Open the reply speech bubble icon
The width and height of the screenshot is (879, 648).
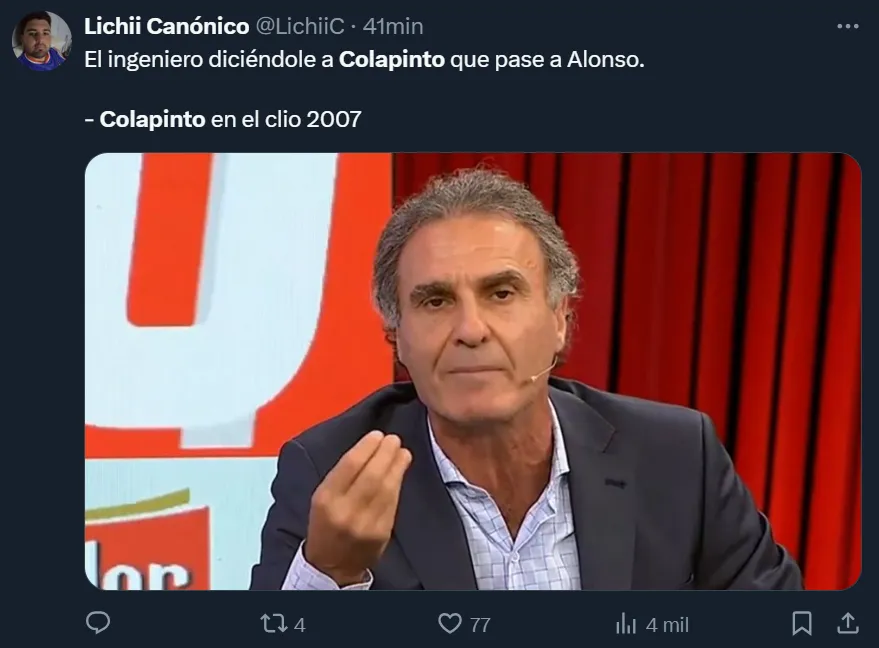pyautogui.click(x=98, y=623)
